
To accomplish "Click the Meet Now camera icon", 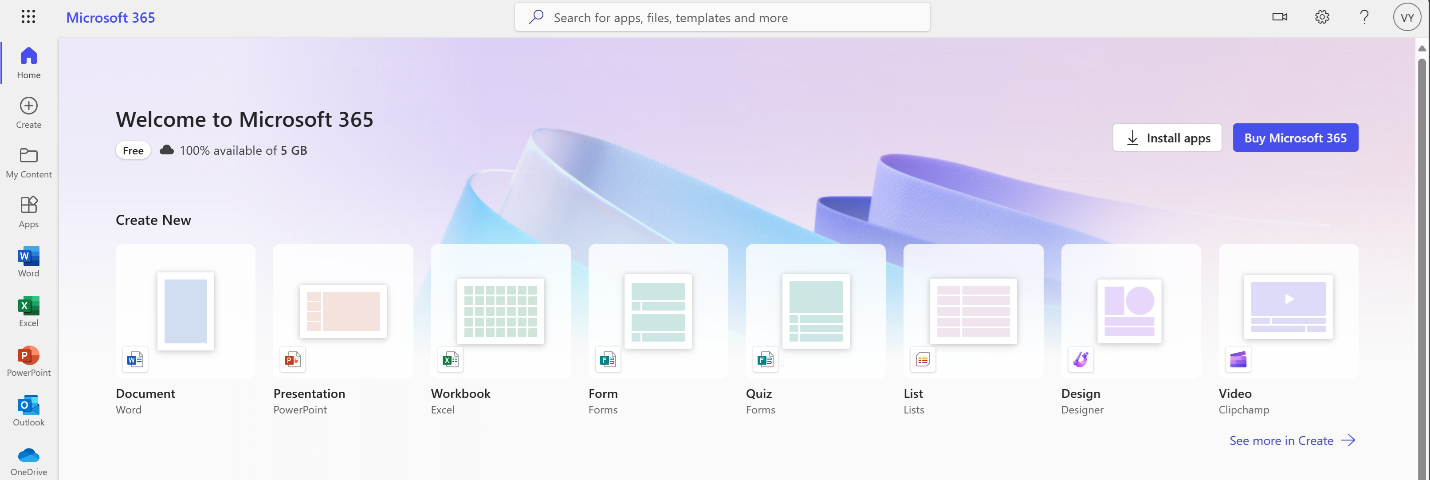I will click(x=1279, y=17).
